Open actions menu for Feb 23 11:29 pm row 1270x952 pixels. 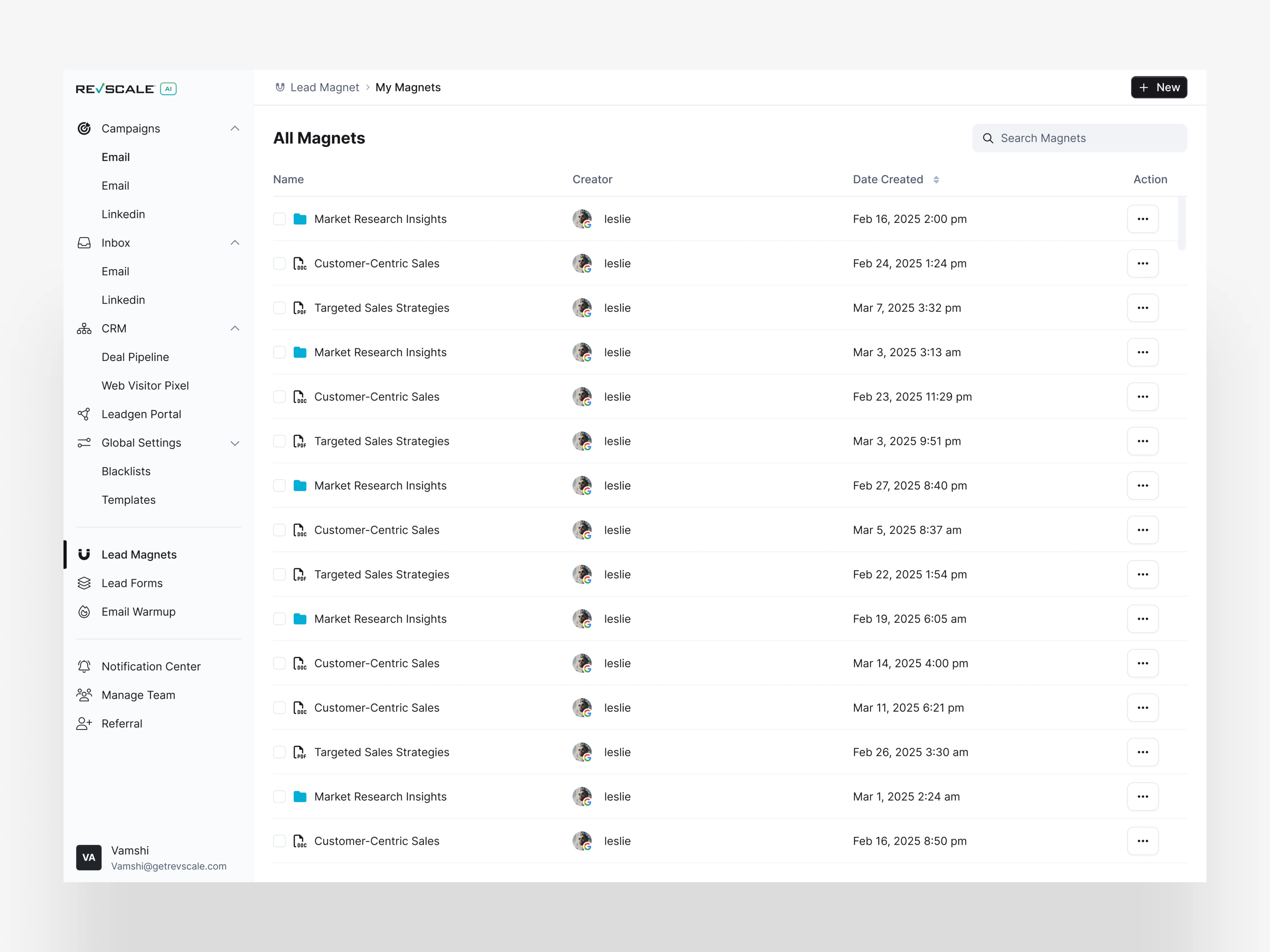1143,396
